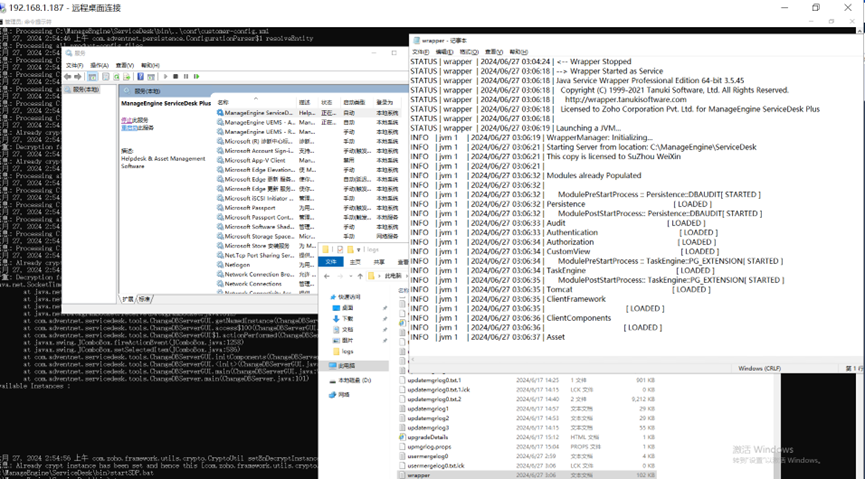865x479 pixels.
Task: Switch to the 扩展 tab in Services
Action: [x=128, y=299]
